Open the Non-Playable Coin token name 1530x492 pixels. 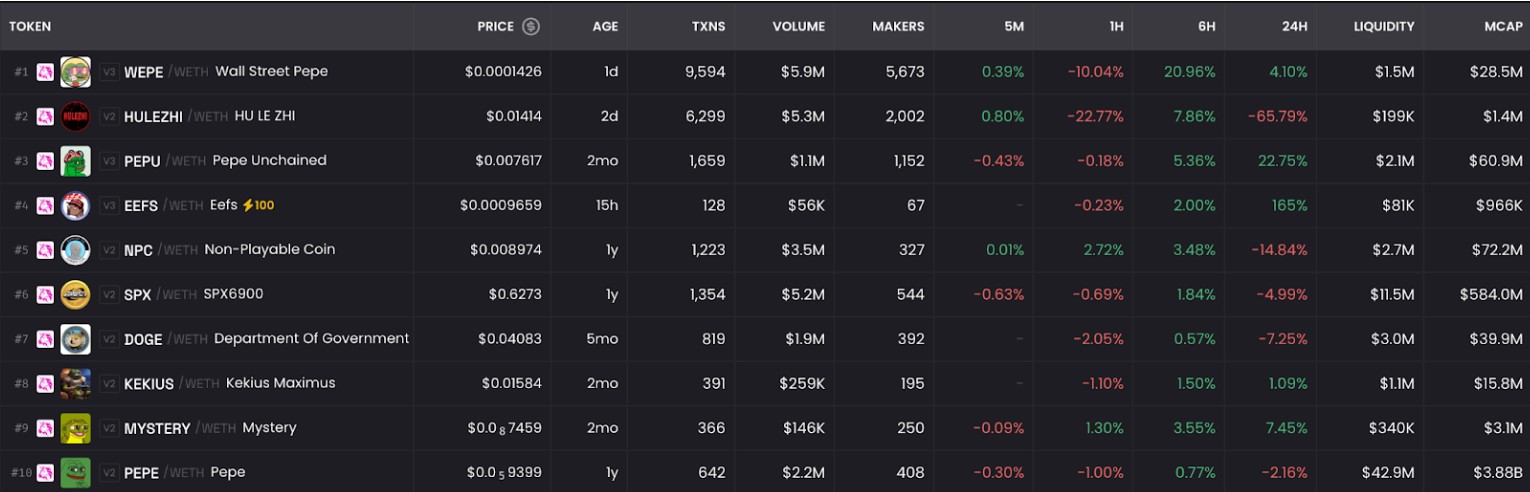tap(270, 249)
